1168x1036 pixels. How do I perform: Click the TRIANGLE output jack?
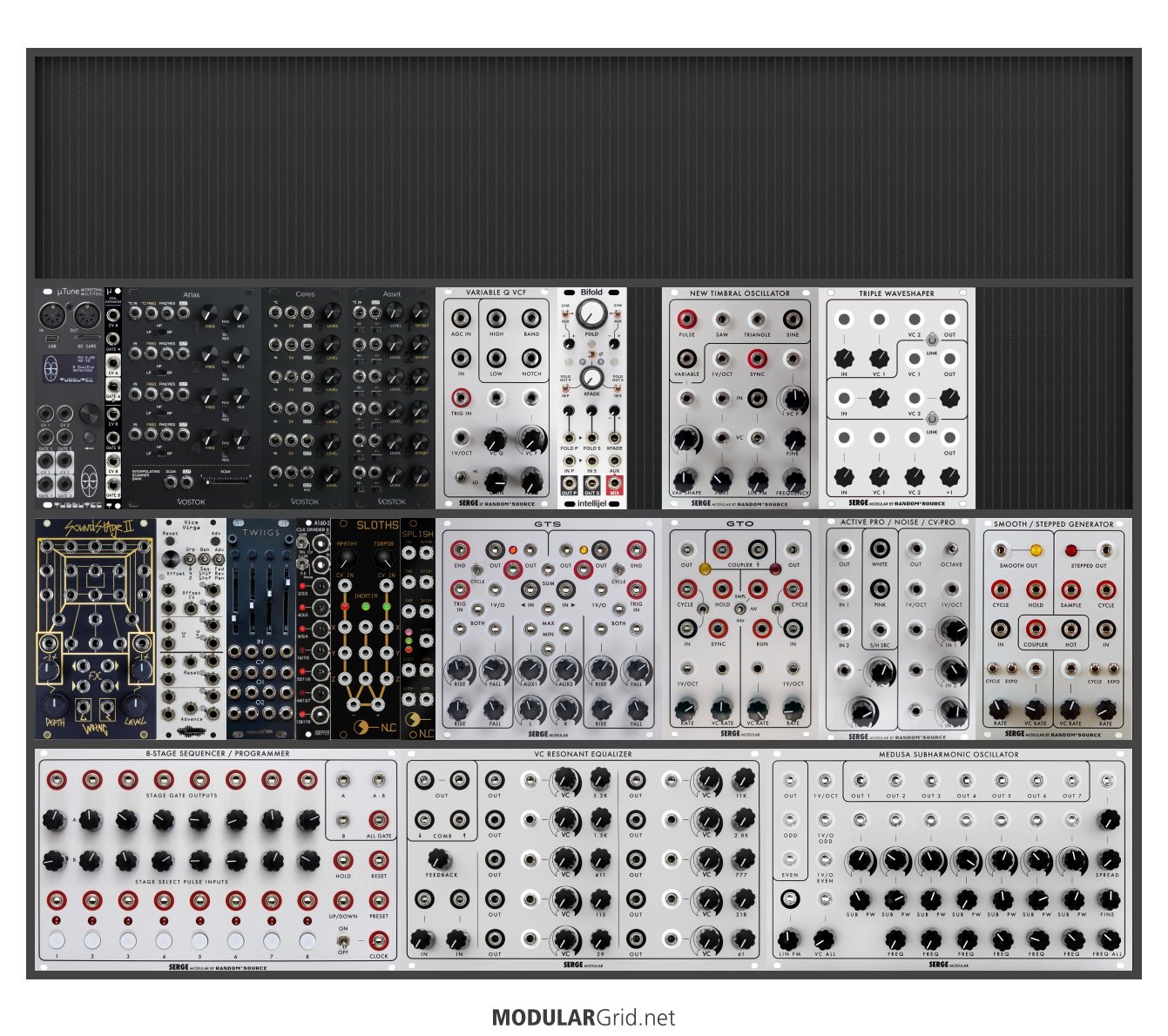[757, 318]
